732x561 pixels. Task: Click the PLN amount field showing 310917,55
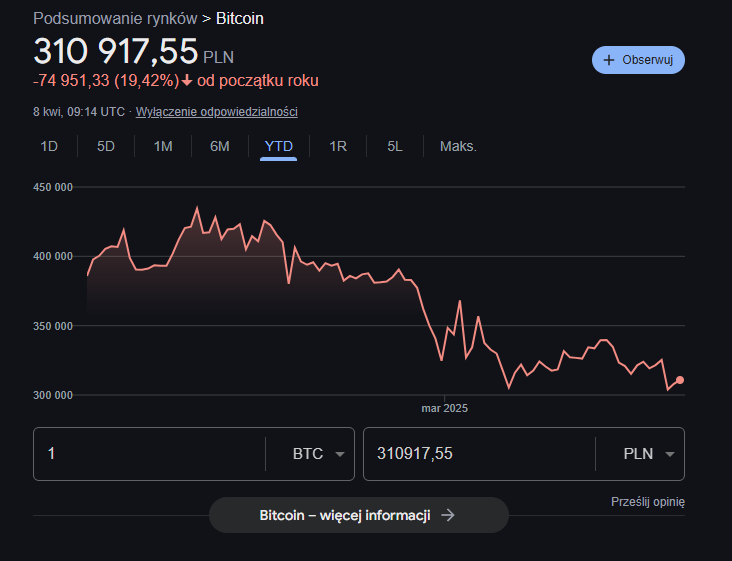pyautogui.click(x=479, y=454)
